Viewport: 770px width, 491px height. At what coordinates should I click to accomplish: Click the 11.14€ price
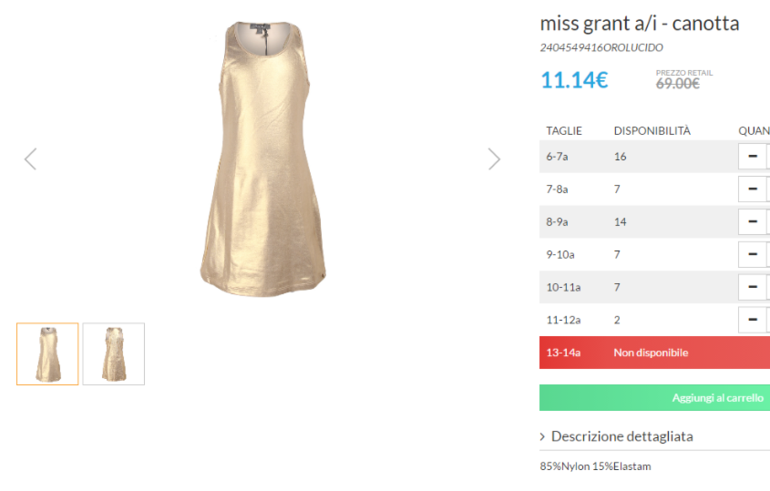[x=574, y=80]
